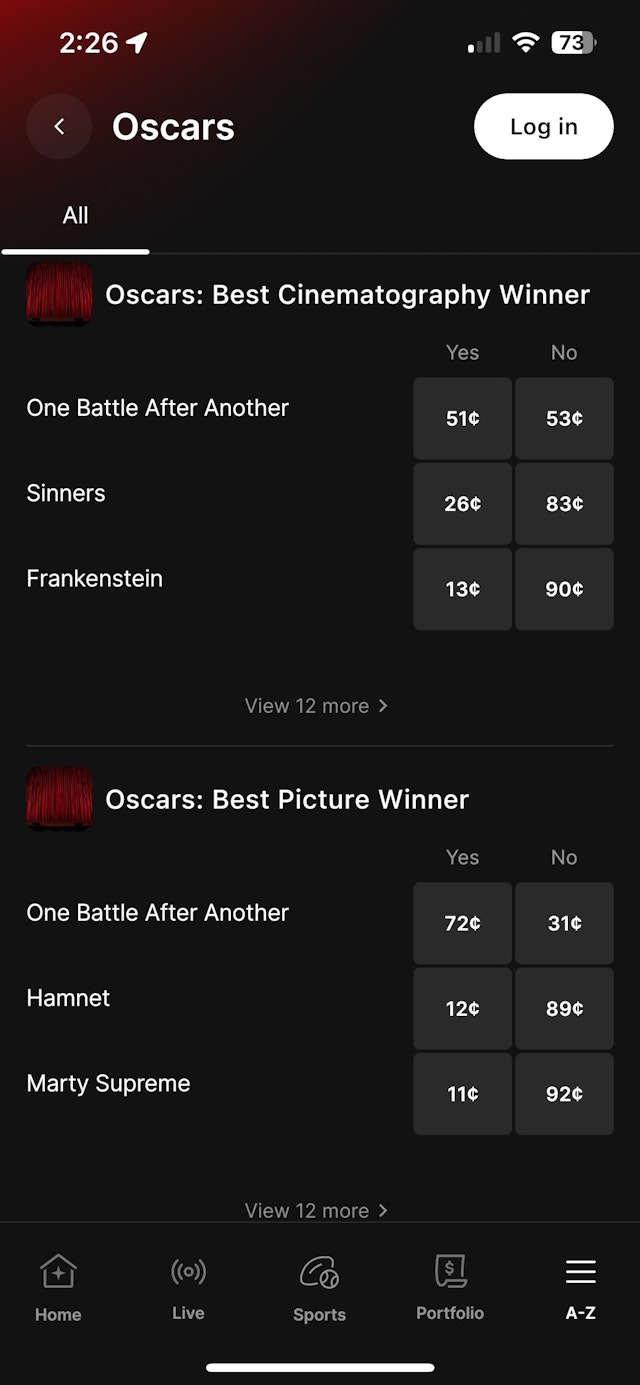Buy Yes at 11¢ for Marty Supreme

pyautogui.click(x=462, y=1094)
